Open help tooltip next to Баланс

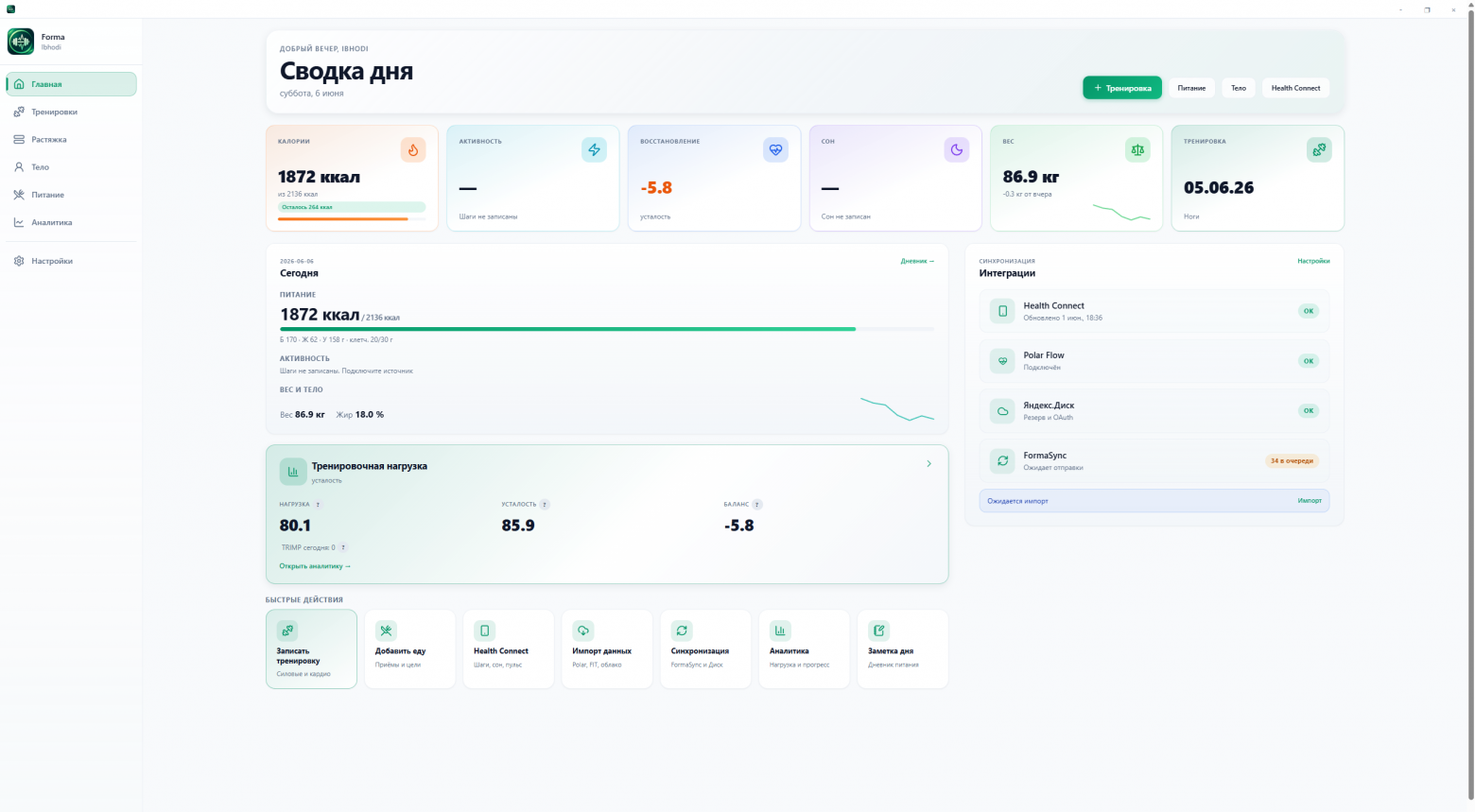point(757,505)
